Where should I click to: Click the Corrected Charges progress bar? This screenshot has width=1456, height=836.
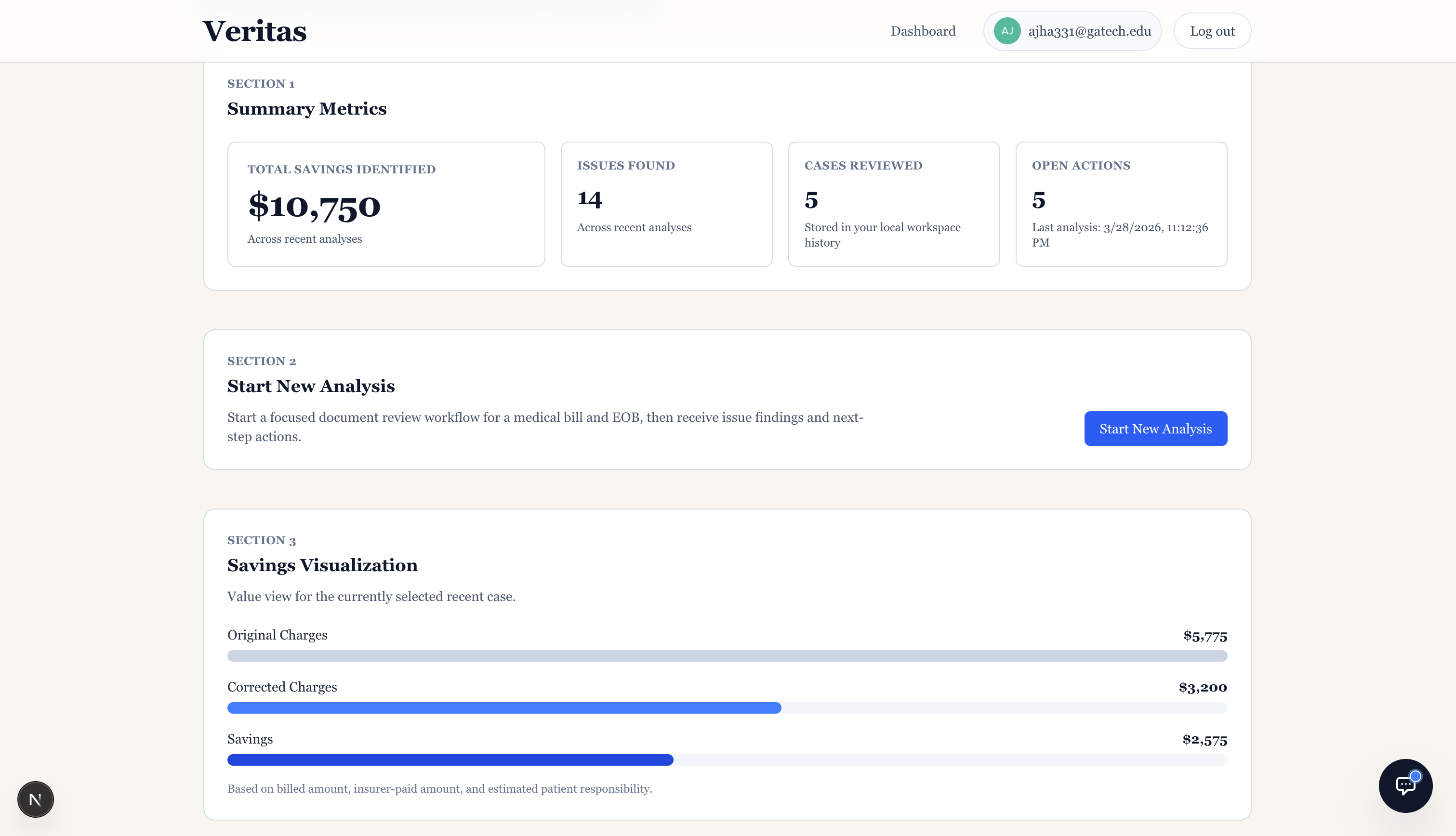point(727,708)
